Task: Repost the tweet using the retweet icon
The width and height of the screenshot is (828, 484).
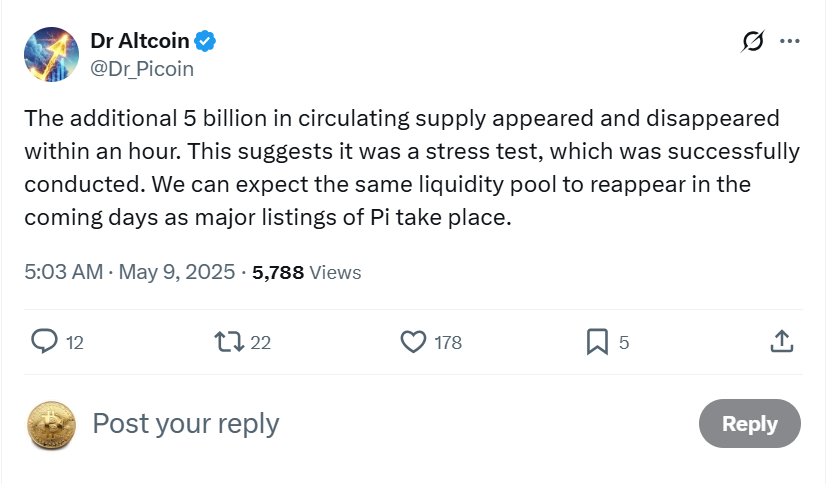Action: [229, 342]
